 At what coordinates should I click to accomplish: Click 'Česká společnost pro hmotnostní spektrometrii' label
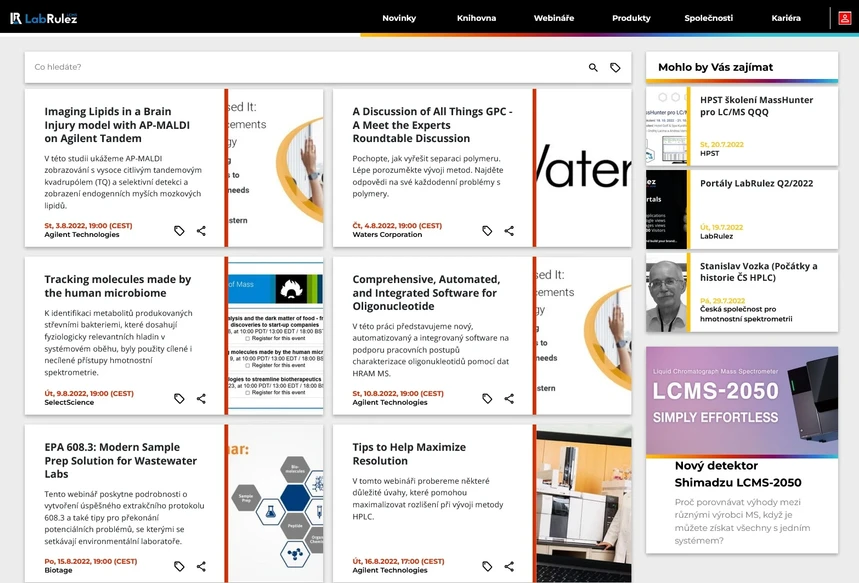coord(746,314)
